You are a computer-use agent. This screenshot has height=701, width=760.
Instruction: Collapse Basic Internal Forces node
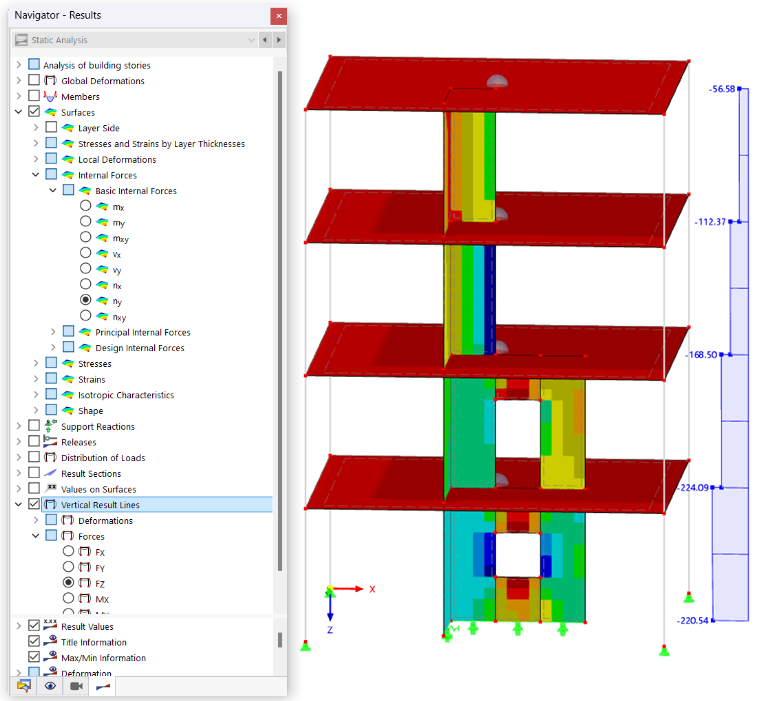coord(53,191)
